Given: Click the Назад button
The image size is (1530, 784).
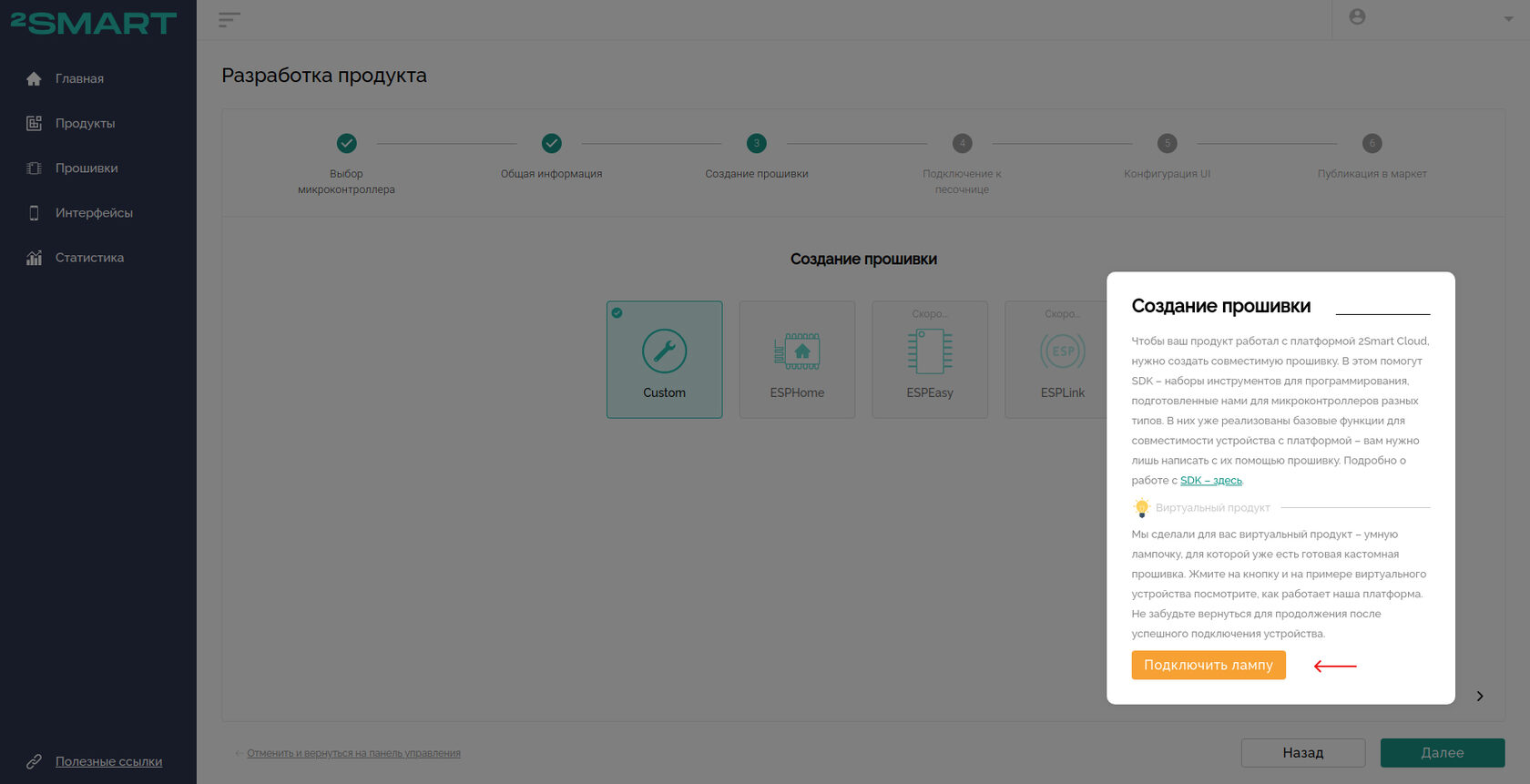Looking at the screenshot, I should tap(1303, 753).
